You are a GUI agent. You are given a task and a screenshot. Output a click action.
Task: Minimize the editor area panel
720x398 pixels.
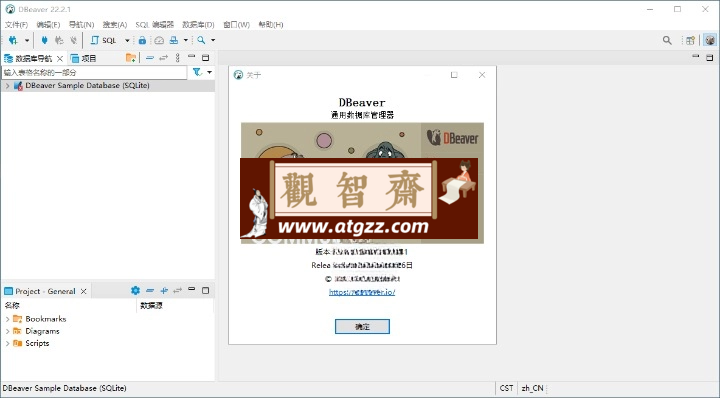(x=696, y=56)
